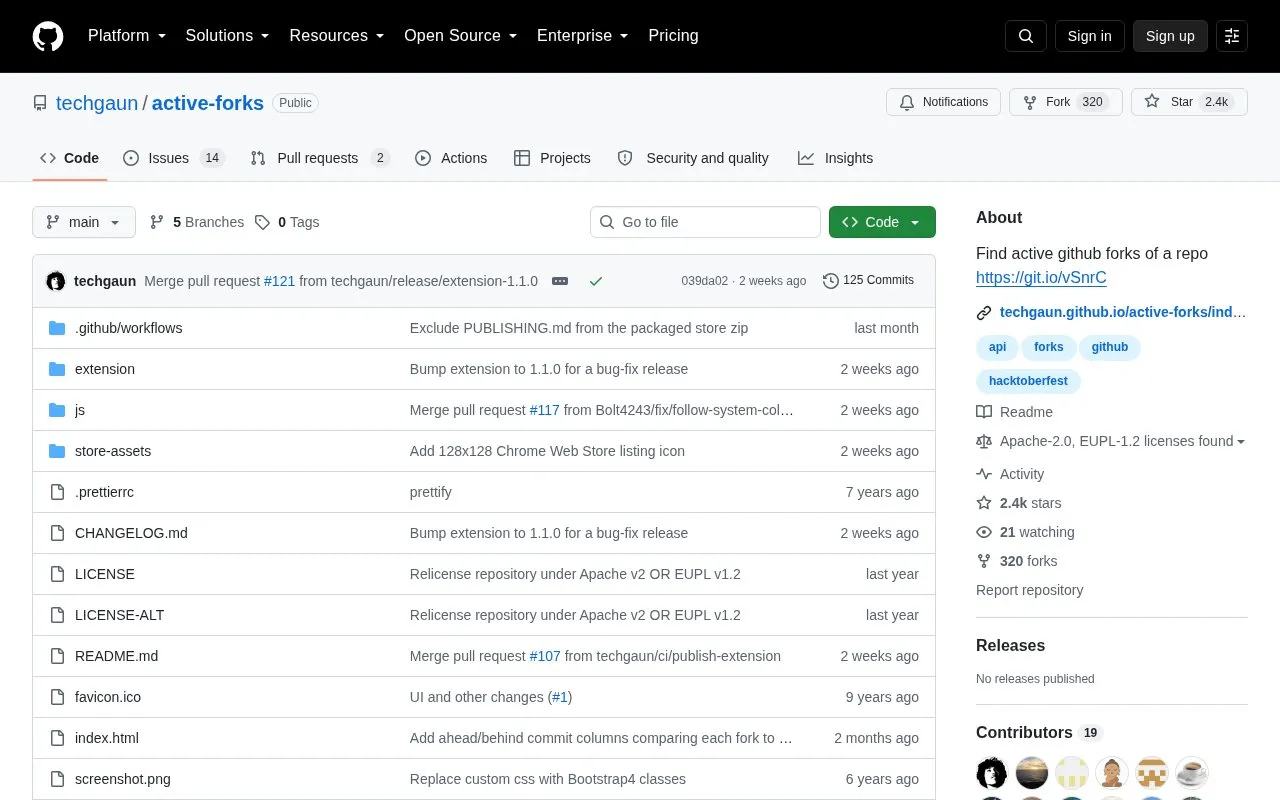Open the green Code dropdown button
The image size is (1280, 800).
click(x=882, y=222)
